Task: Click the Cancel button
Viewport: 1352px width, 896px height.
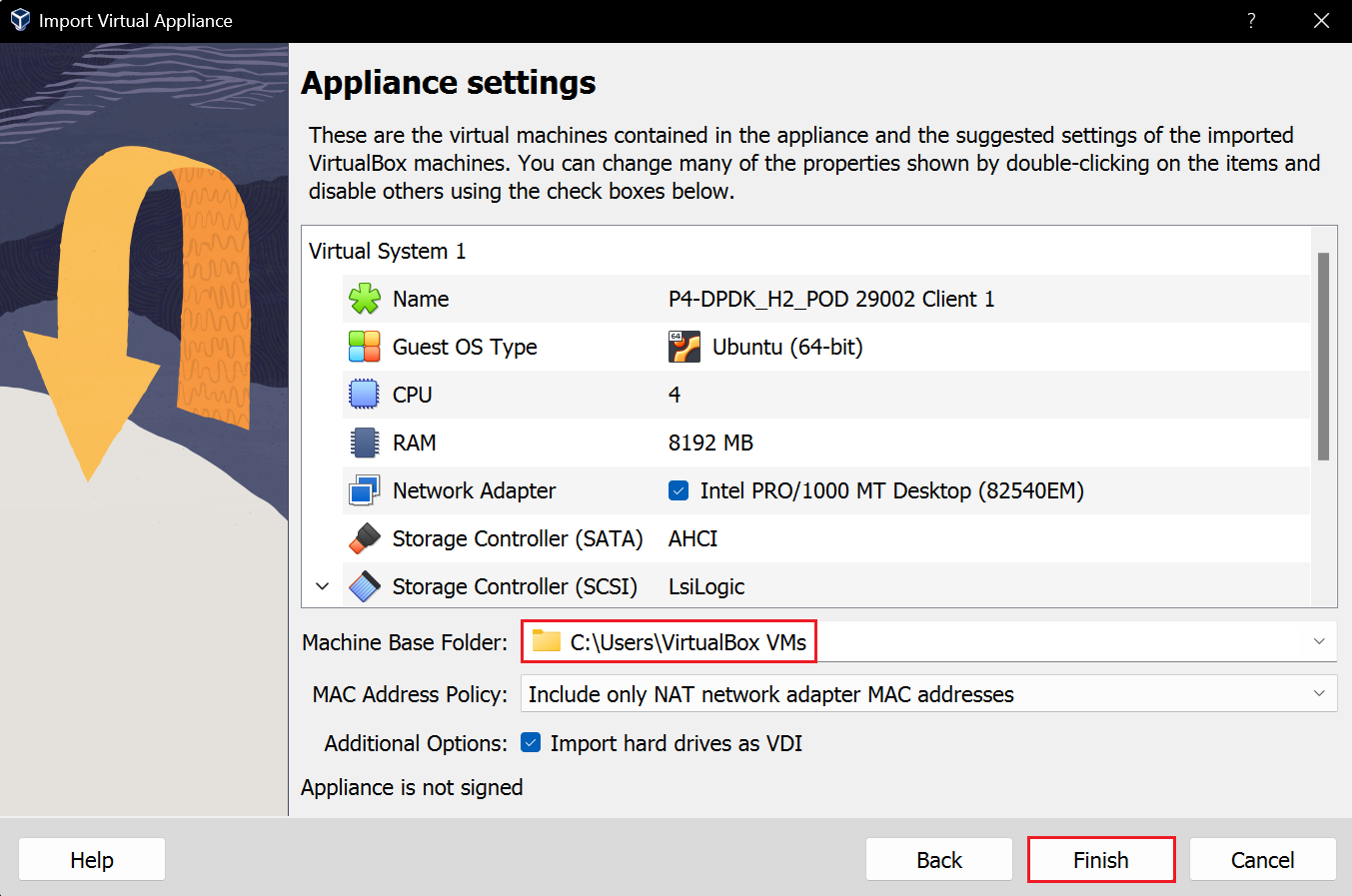Action: pyautogui.click(x=1263, y=860)
